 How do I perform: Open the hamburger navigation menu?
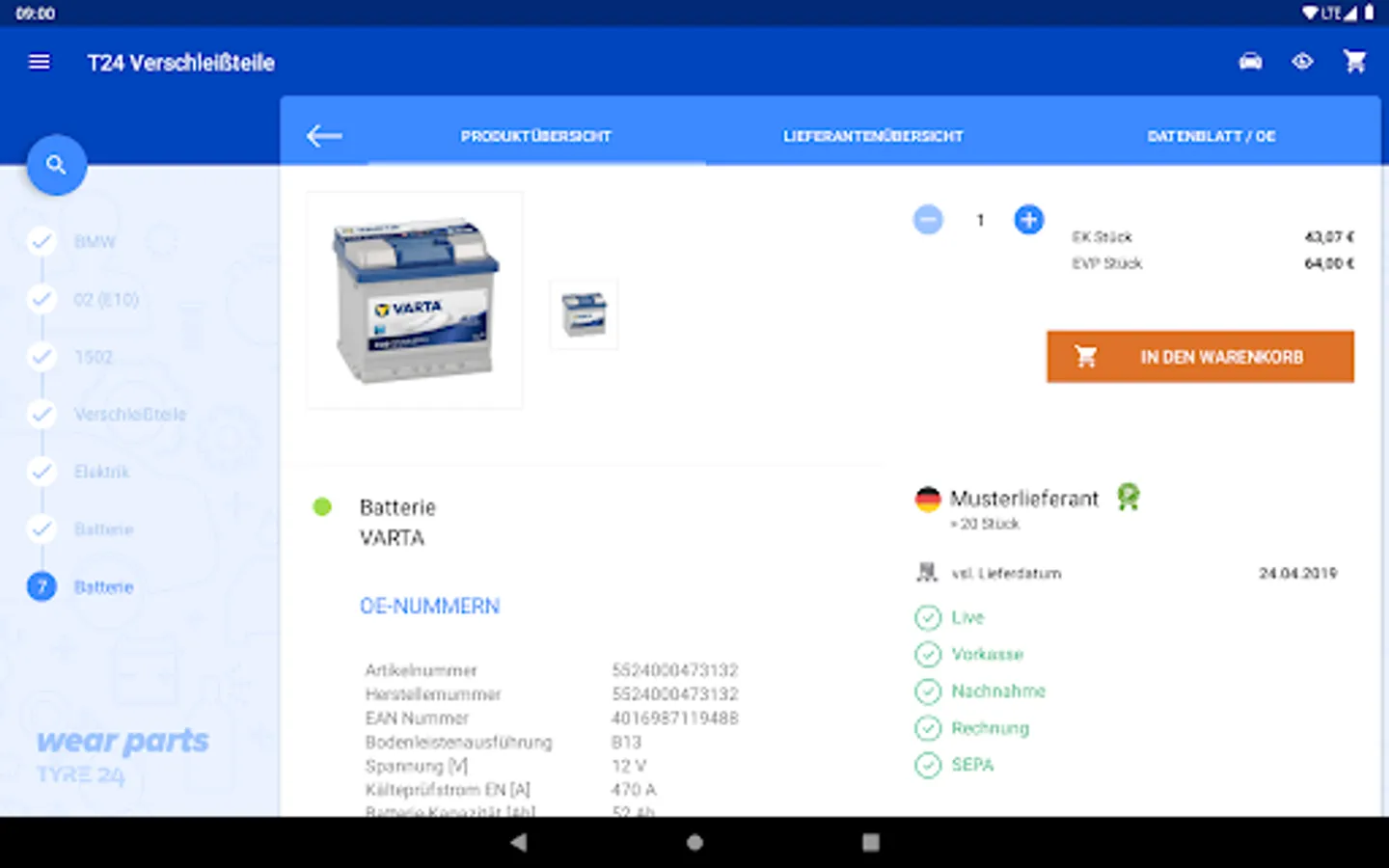point(40,62)
